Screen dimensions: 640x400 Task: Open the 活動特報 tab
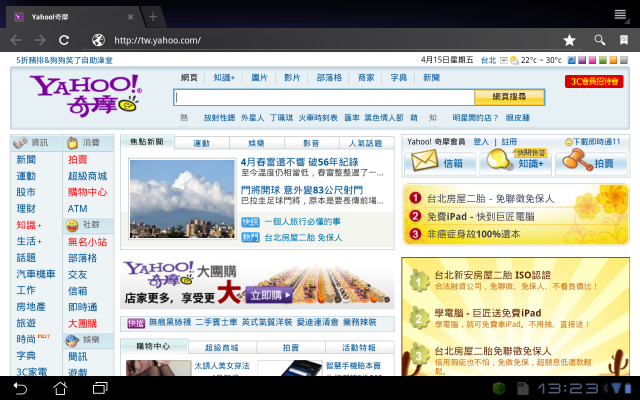click(x=359, y=348)
